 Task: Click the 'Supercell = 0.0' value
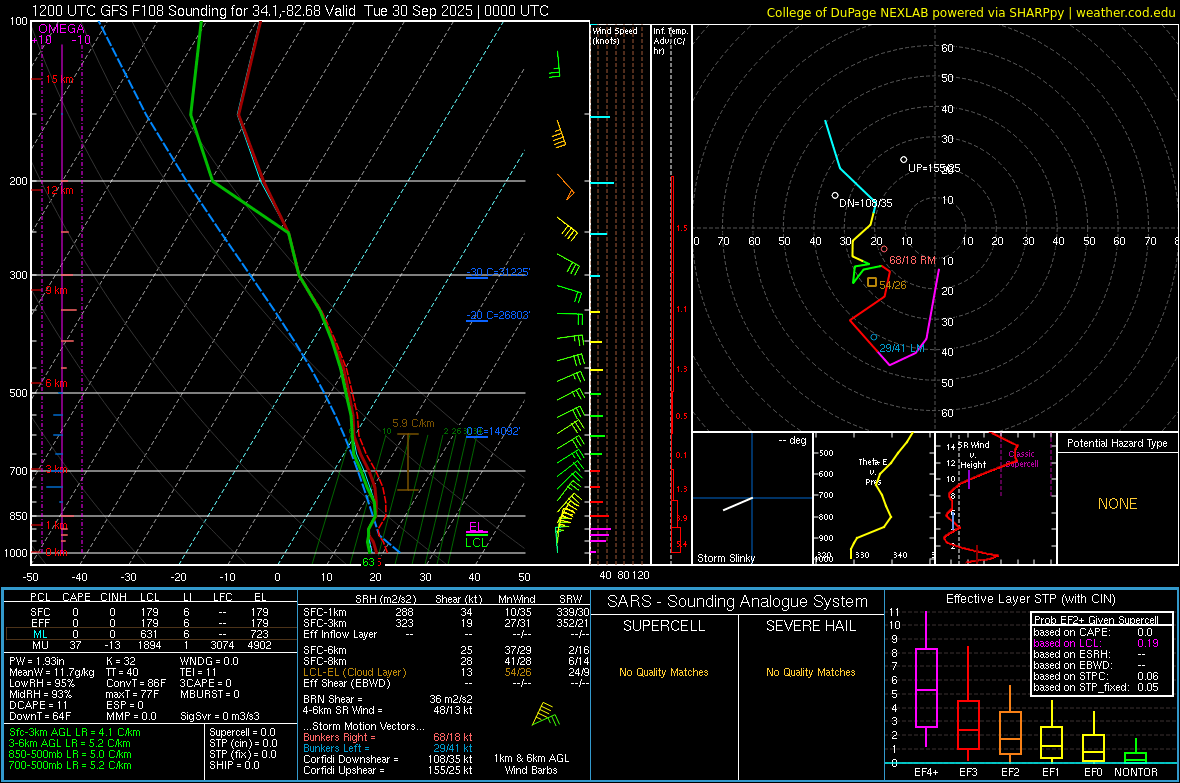tap(242, 732)
